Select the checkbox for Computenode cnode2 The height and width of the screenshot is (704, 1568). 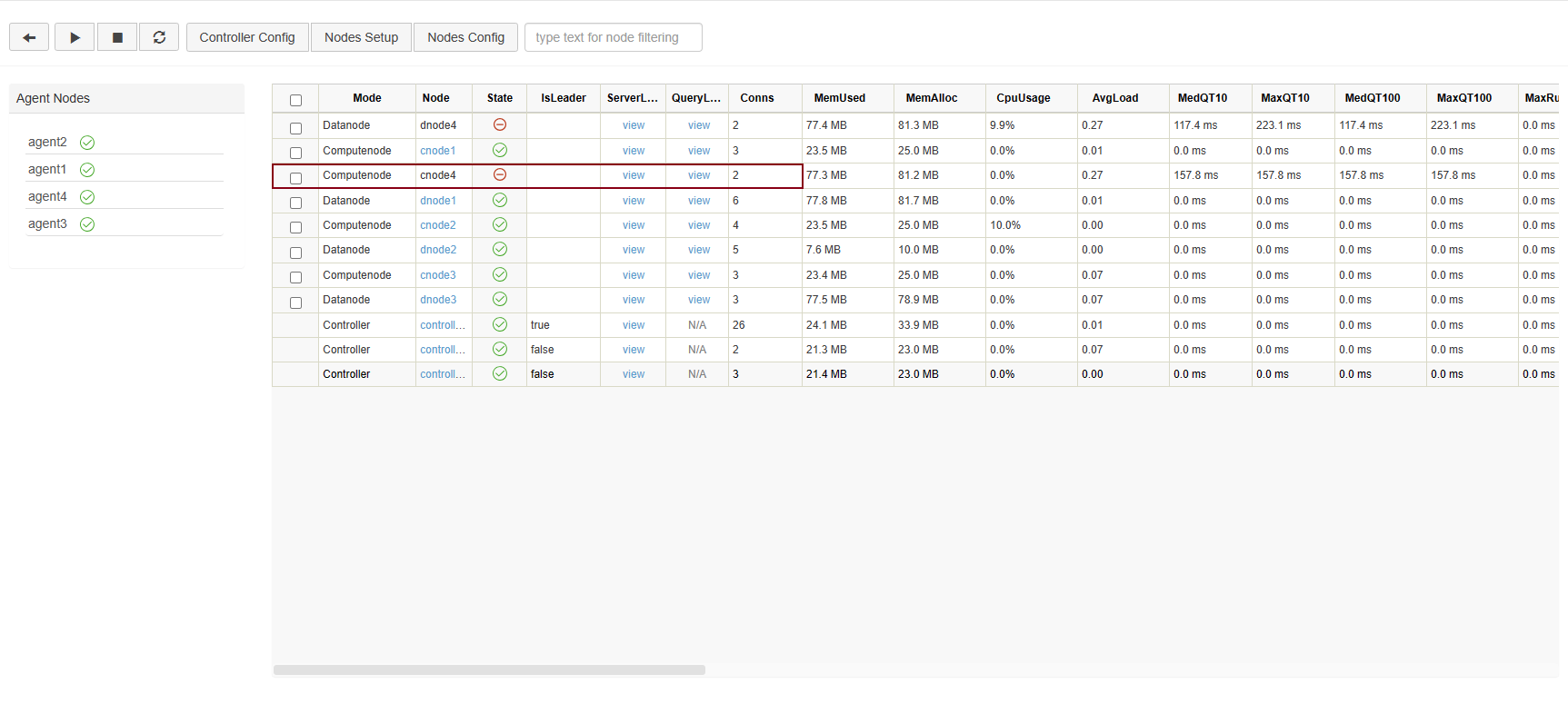point(295,227)
